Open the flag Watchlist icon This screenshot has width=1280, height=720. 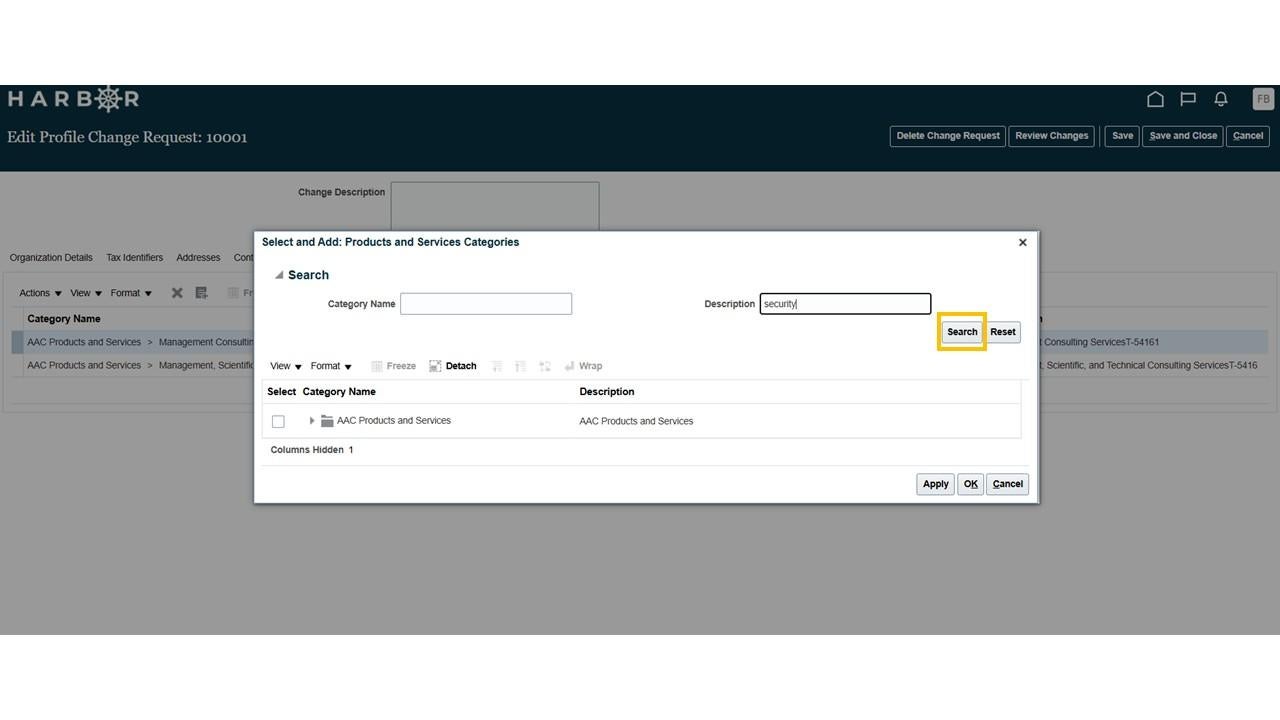(x=1188, y=99)
